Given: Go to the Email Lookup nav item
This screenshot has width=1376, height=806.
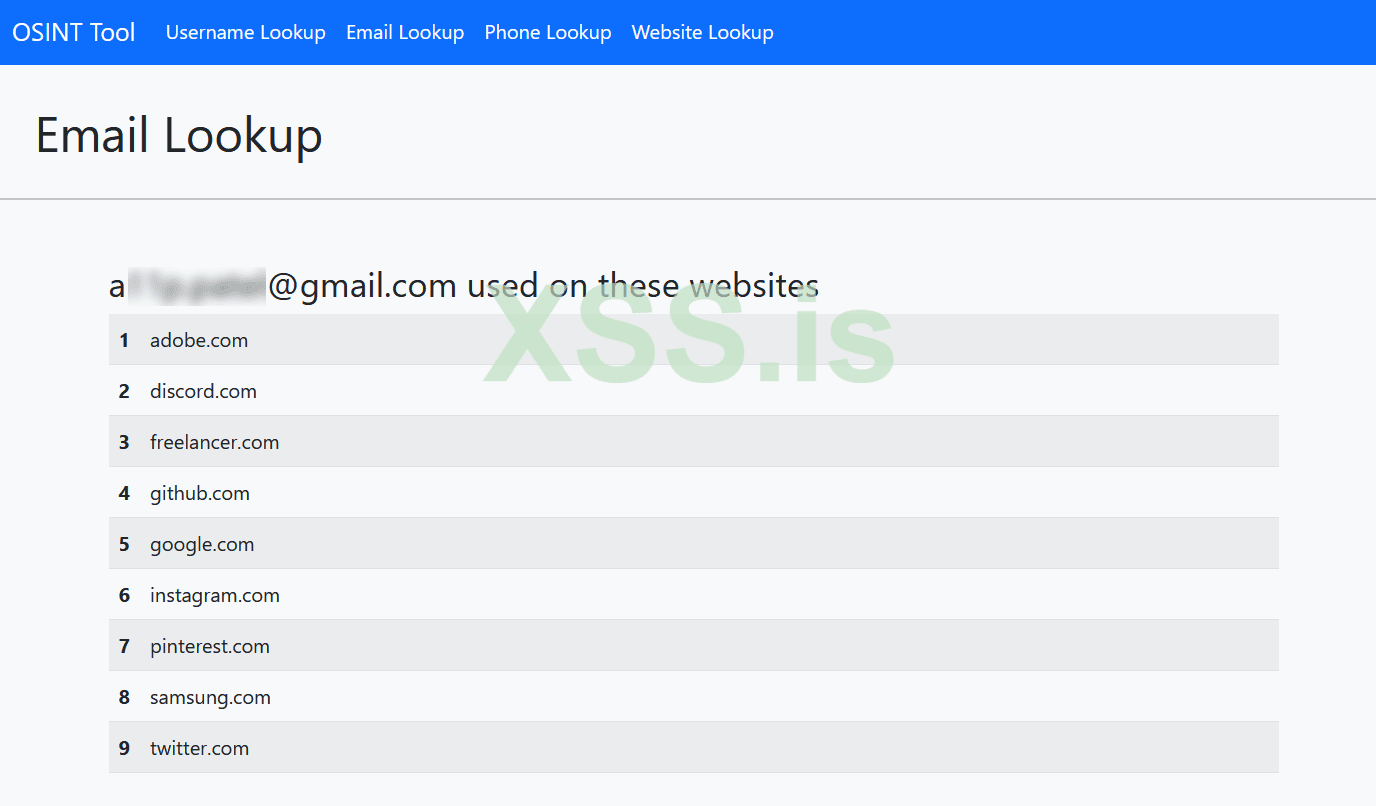Looking at the screenshot, I should (x=405, y=32).
